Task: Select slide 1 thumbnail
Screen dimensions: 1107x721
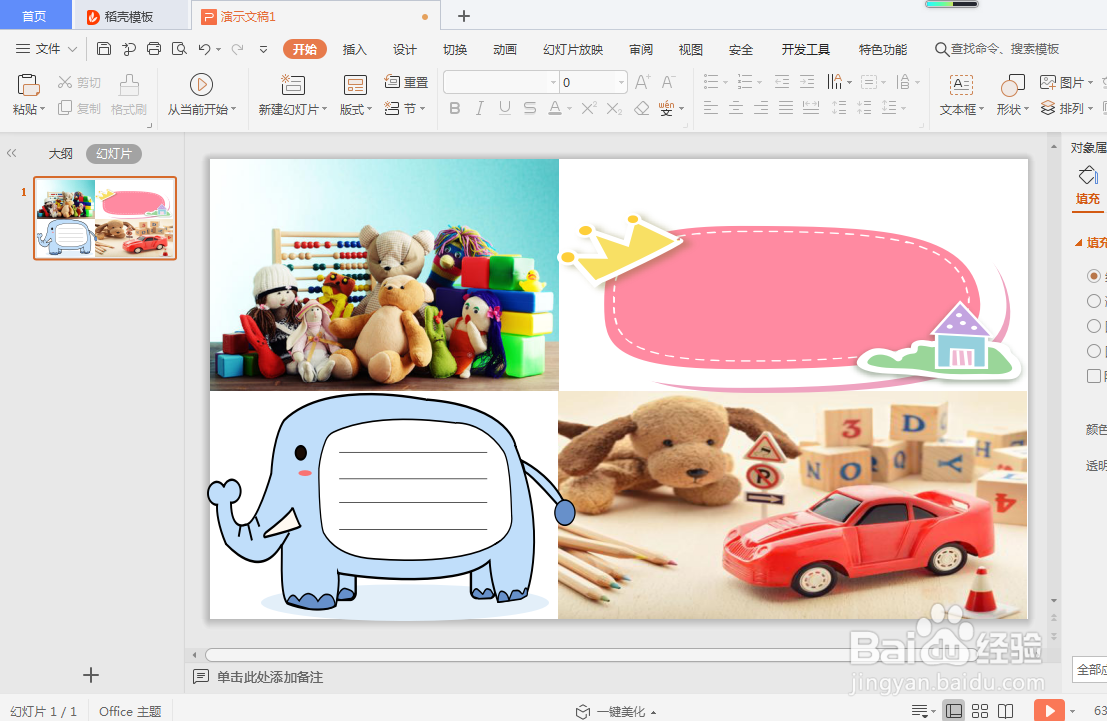Action: 105,218
